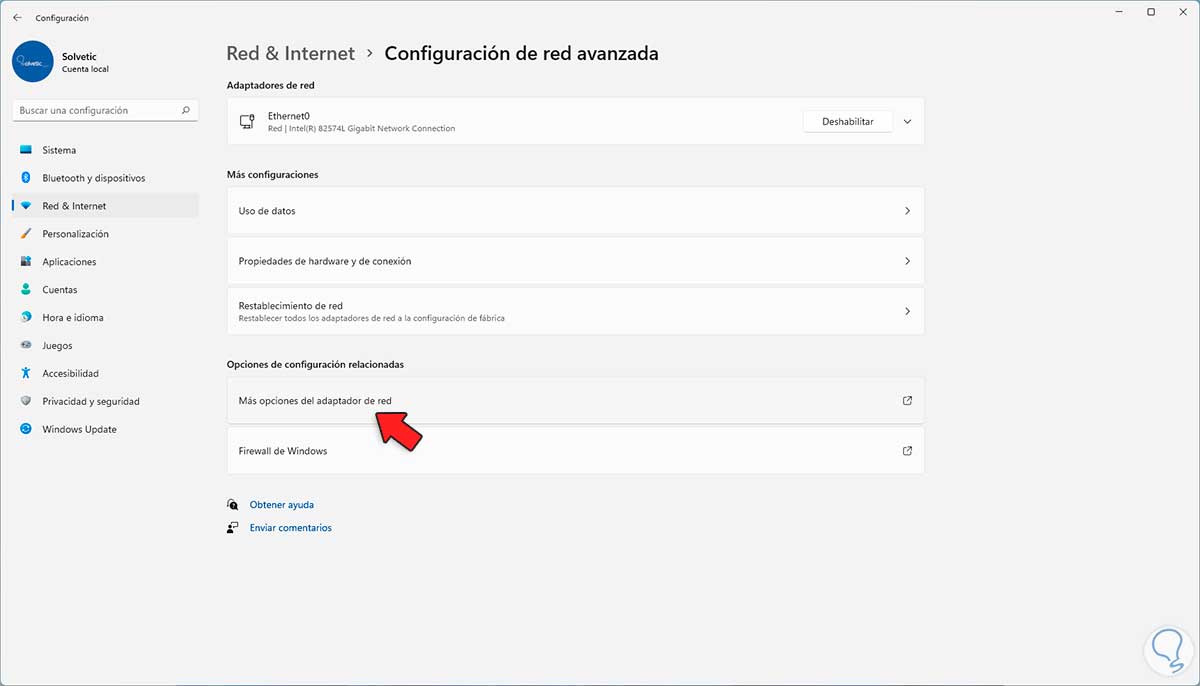Image resolution: width=1200 pixels, height=686 pixels.
Task: Open Aplicaciones settings page
Action: tap(106, 262)
